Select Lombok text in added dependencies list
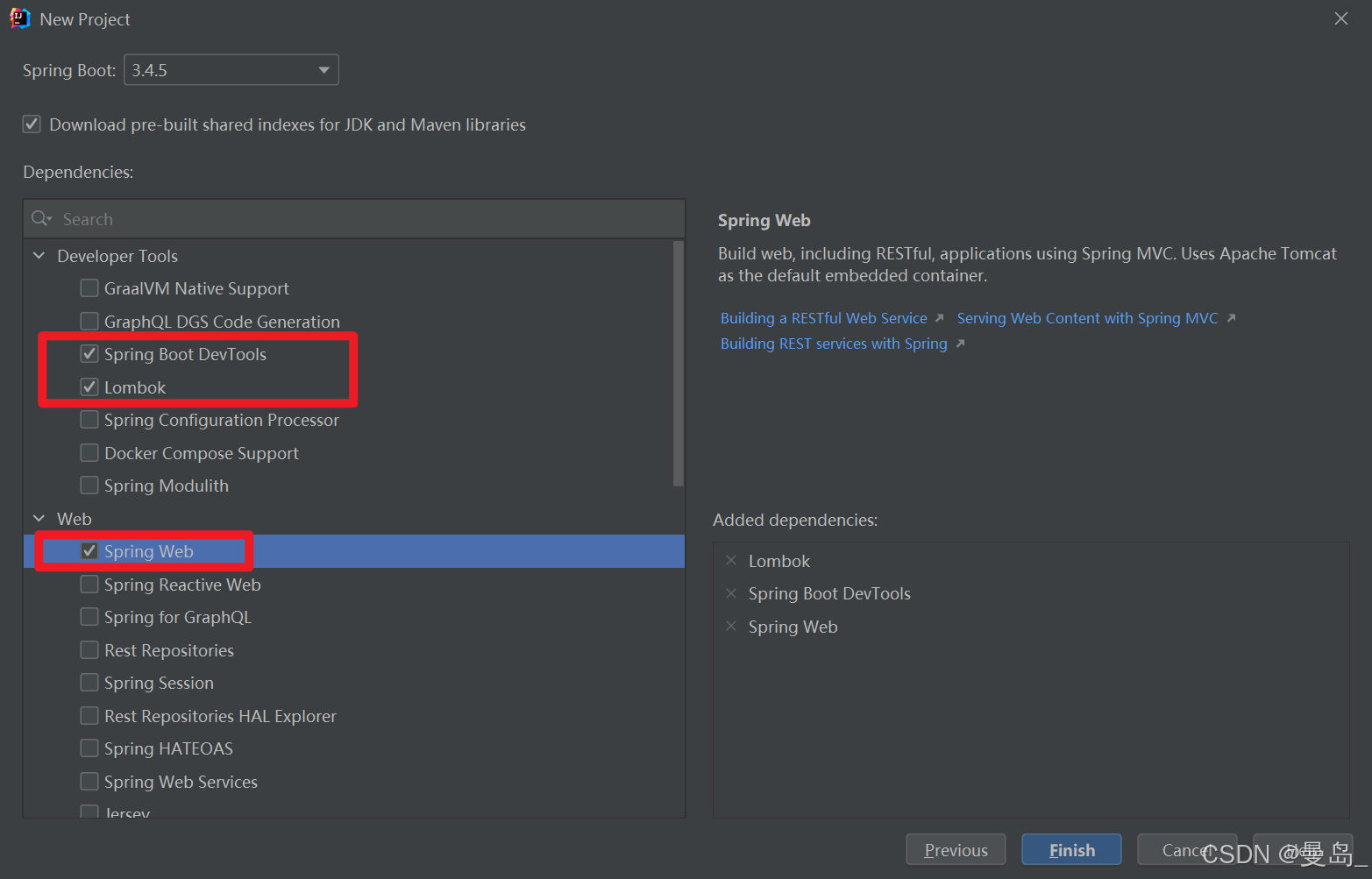 pos(778,561)
